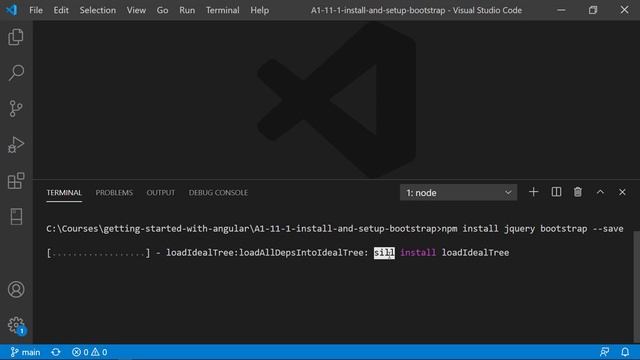This screenshot has width=640, height=360.
Task: Split the terminal panel
Action: [x=556, y=192]
